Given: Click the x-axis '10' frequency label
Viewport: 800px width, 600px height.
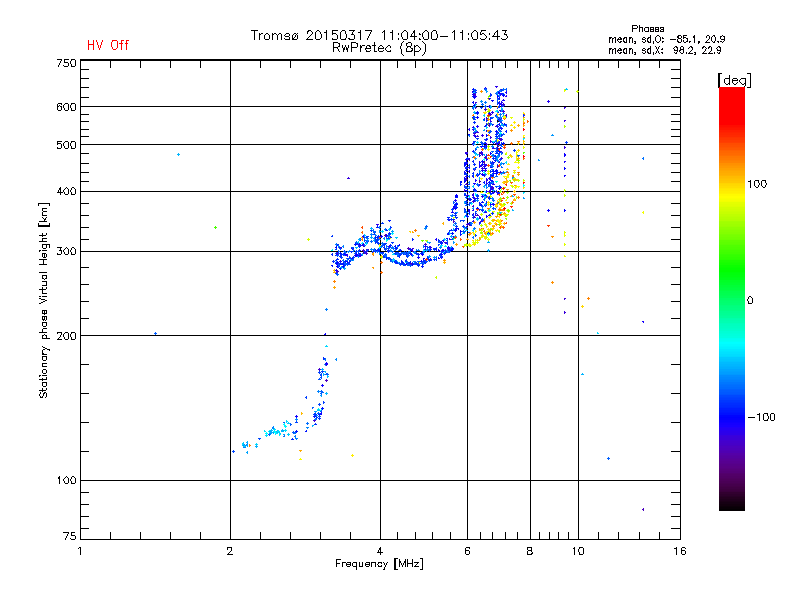Looking at the screenshot, I should (578, 551).
